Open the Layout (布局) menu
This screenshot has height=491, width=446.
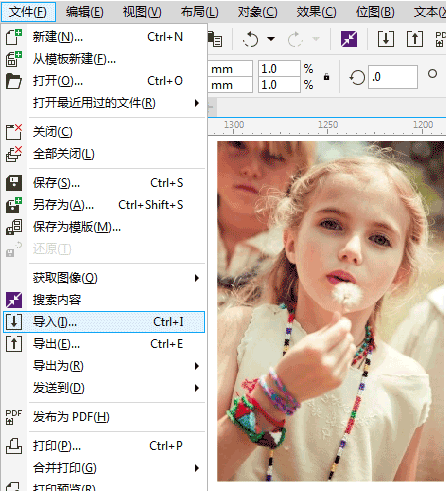pyautogui.click(x=200, y=12)
